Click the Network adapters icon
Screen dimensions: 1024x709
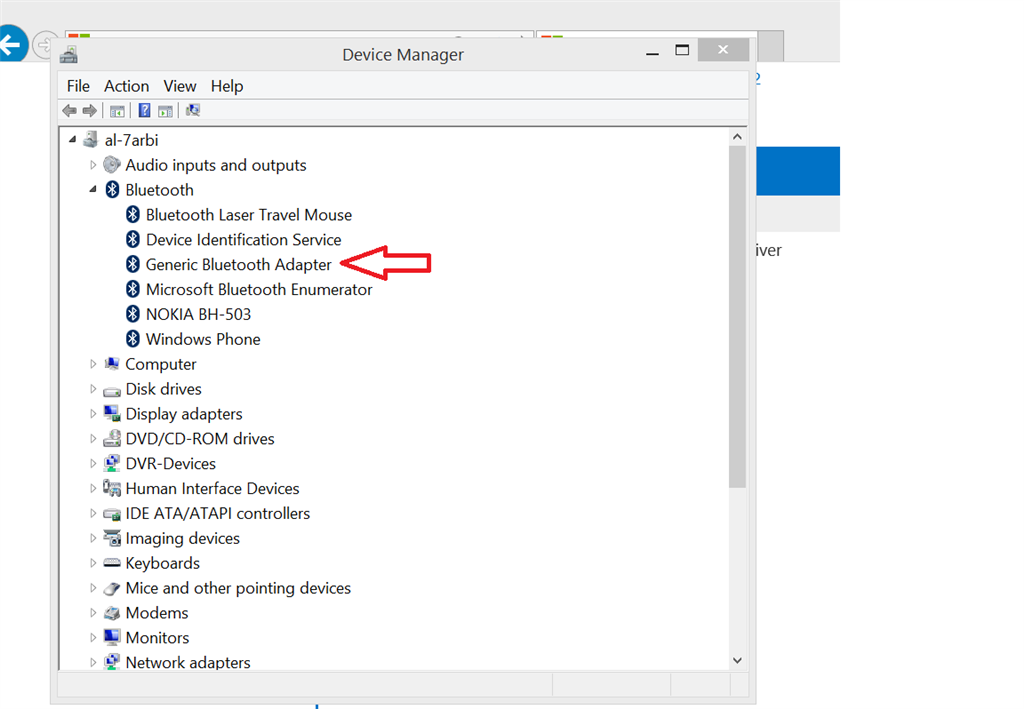pyautogui.click(x=112, y=661)
